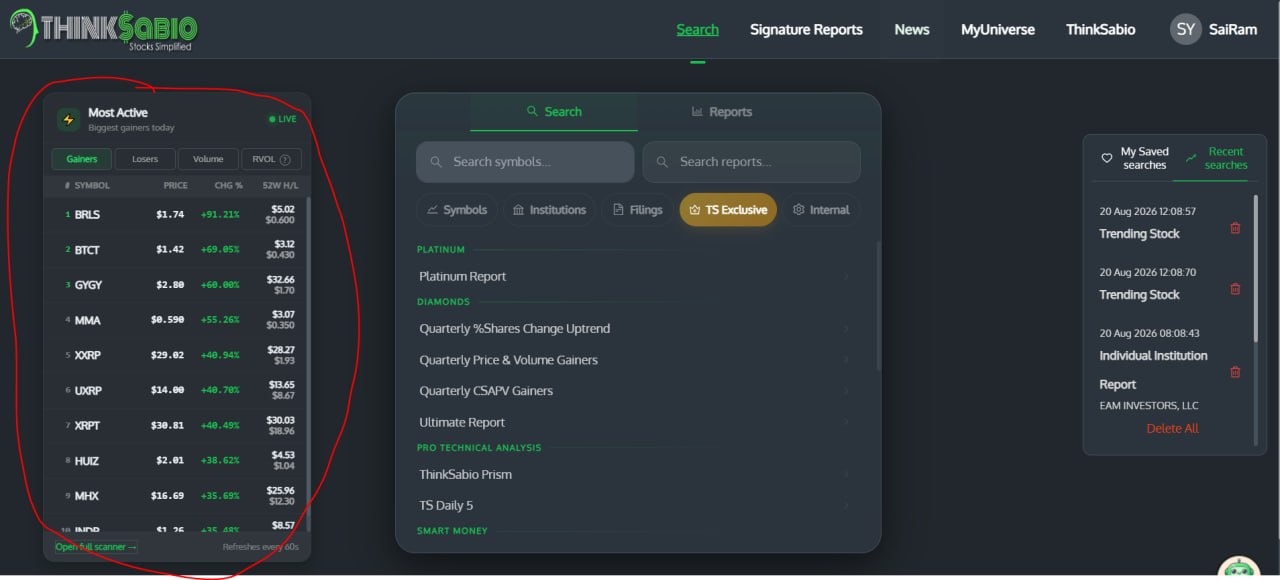Screen dimensions: 1280x580
Task: Expand Quarterly Price & Volume Gainers chevron
Action: (x=846, y=360)
